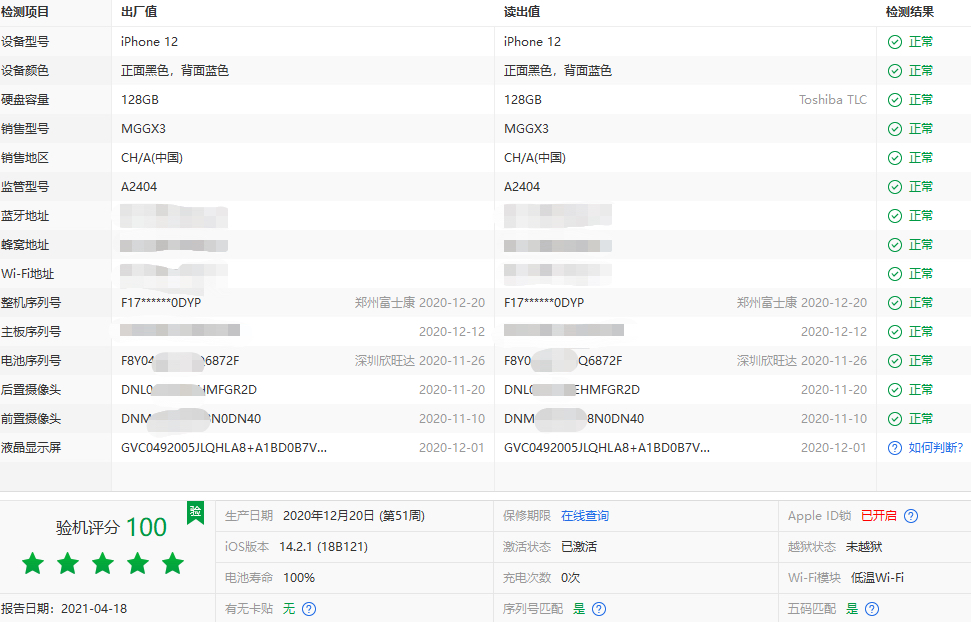971x622 pixels.
Task: Click the green check icon for 硬盘容量 row
Action: point(895,100)
